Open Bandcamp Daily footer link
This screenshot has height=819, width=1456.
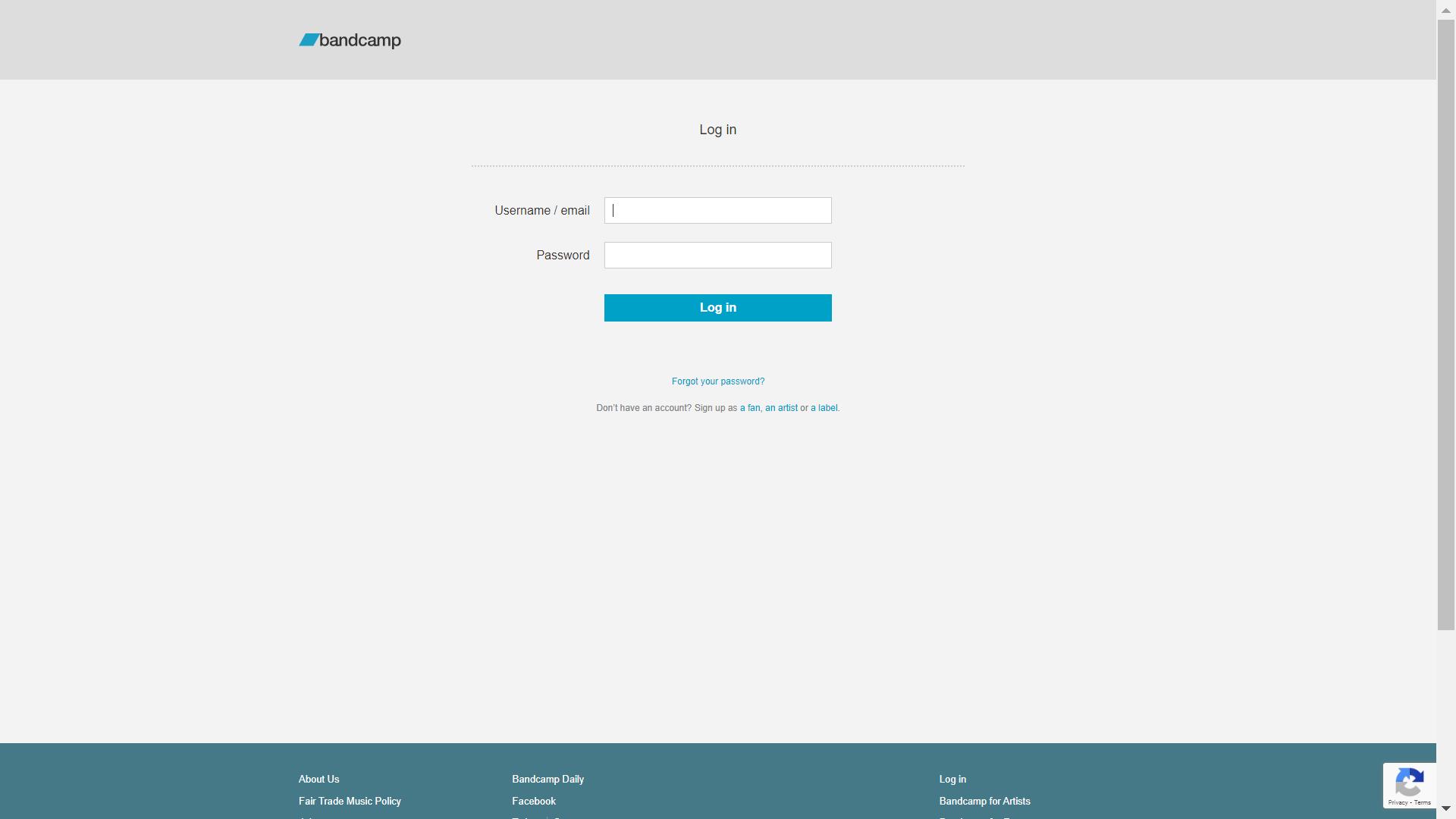click(548, 779)
